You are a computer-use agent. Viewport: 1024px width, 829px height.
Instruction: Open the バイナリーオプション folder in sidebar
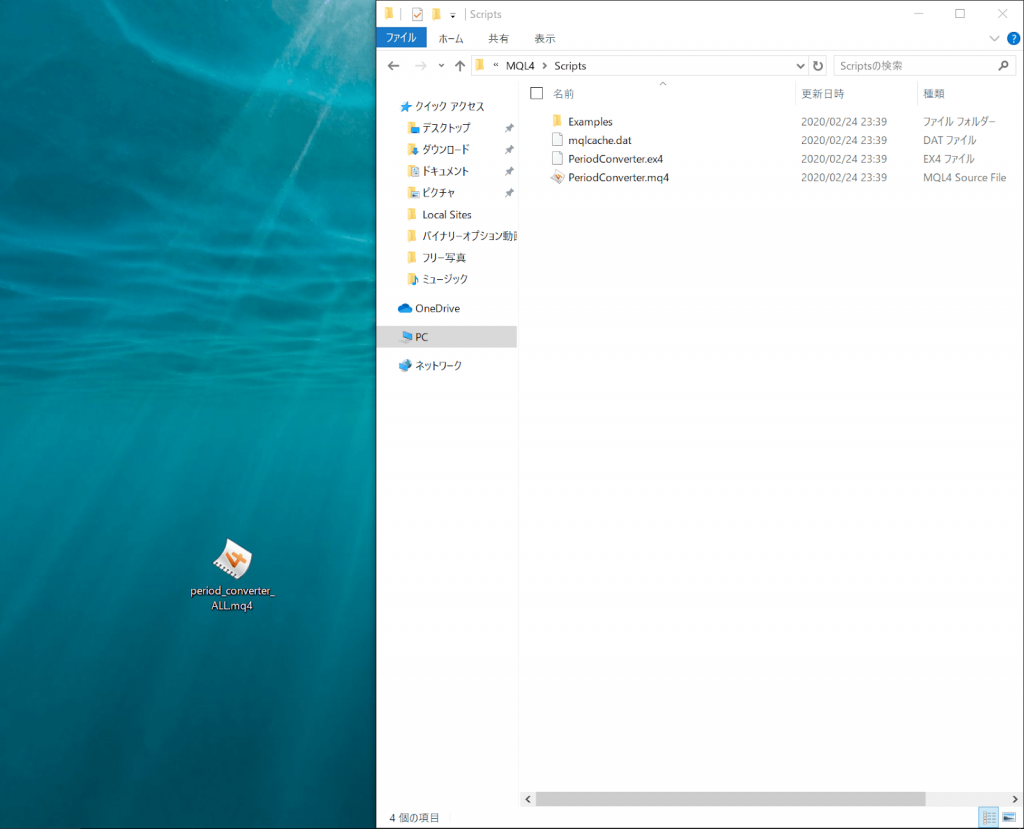[x=469, y=236]
